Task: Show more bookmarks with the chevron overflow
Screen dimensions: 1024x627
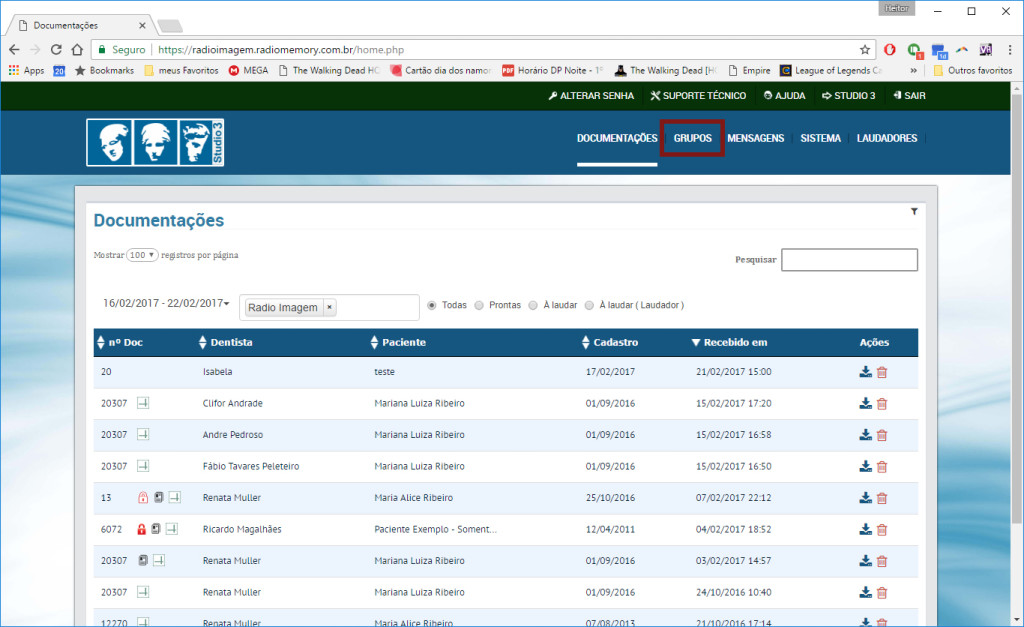Action: (913, 71)
